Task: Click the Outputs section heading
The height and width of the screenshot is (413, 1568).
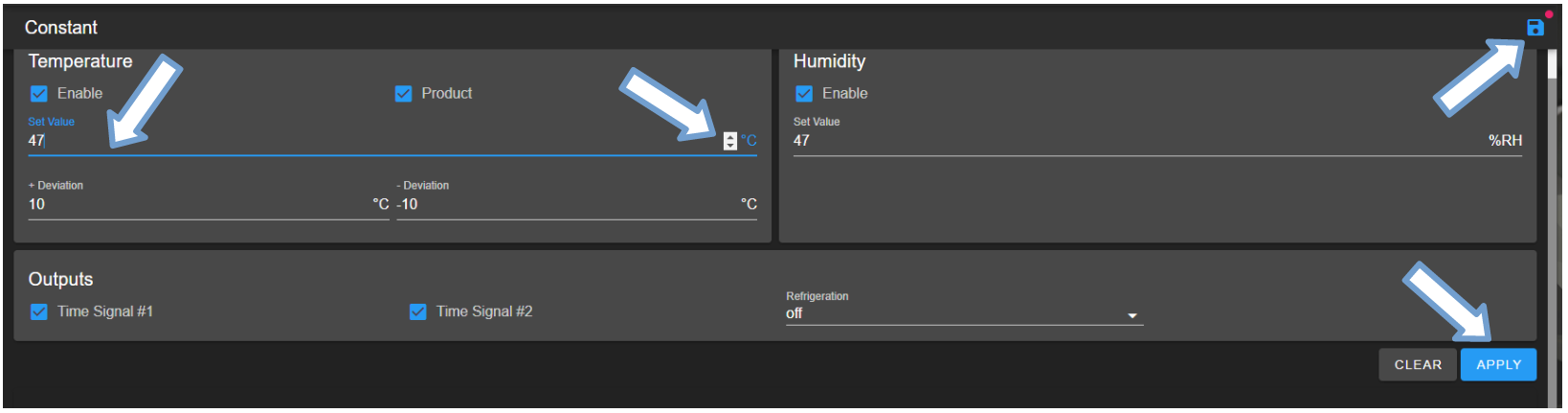Action: 60,279
